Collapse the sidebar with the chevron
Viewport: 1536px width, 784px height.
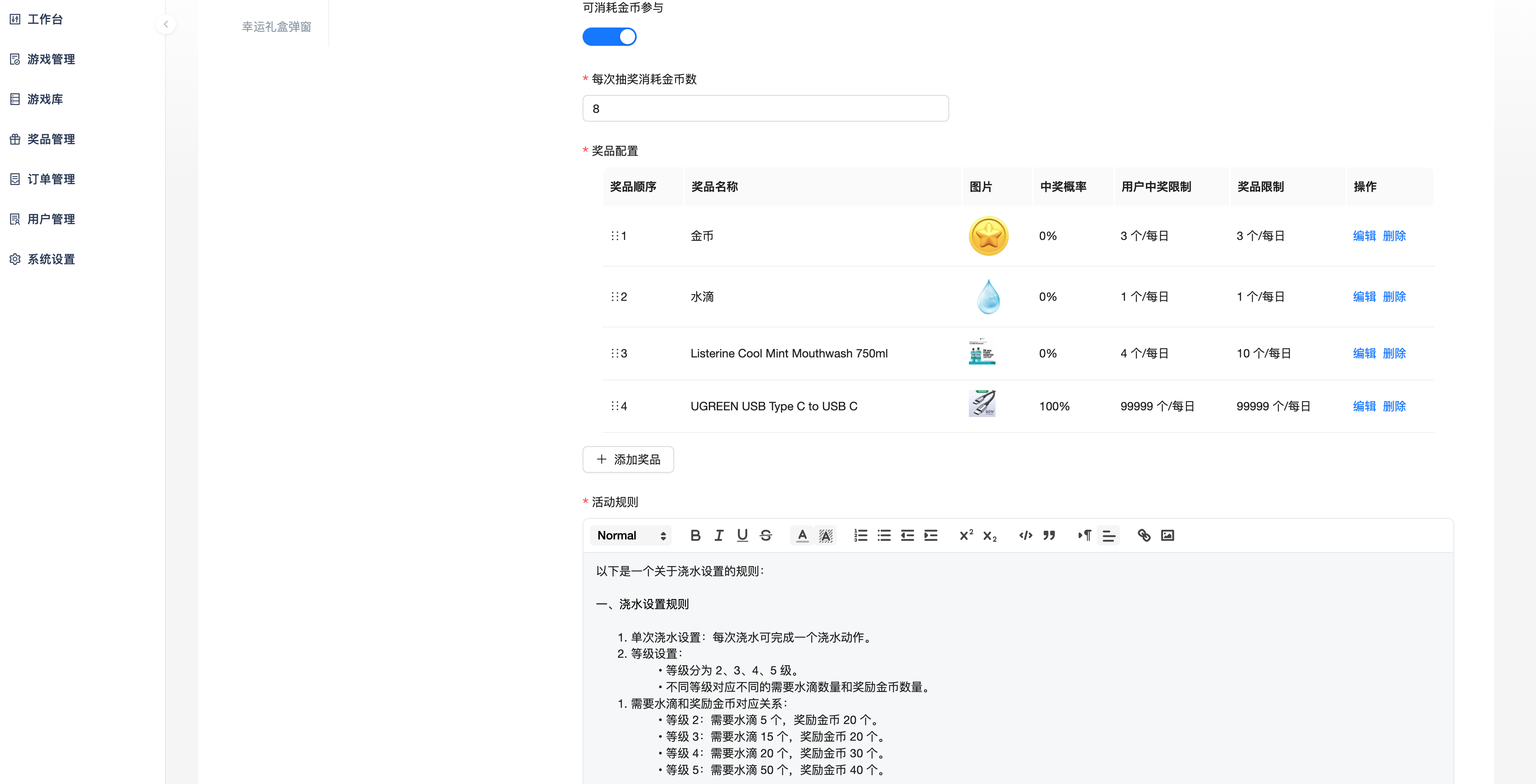tap(166, 25)
